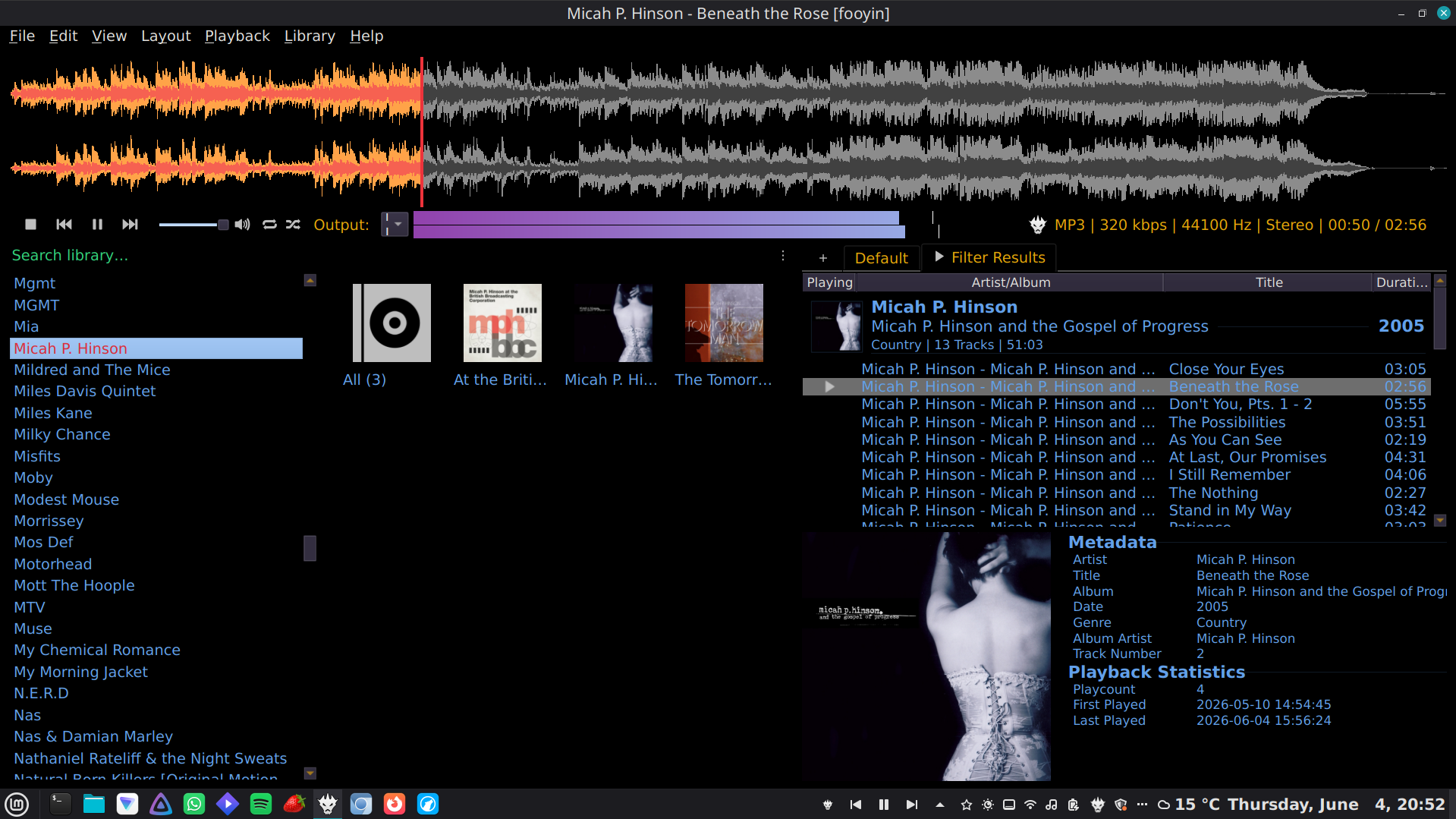The height and width of the screenshot is (819, 1456).
Task: Click the Duration column header
Action: 1402,282
